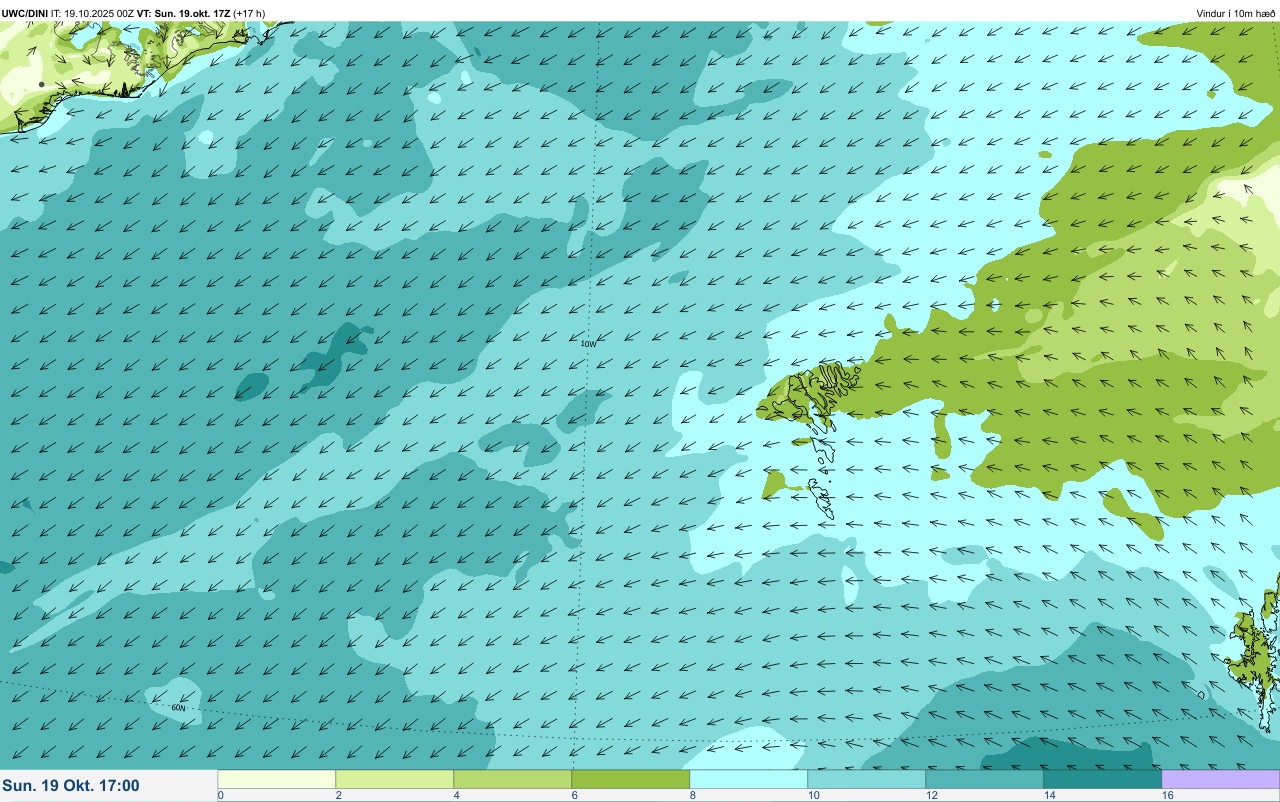This screenshot has width=1280, height=802.
Task: Click the legend value '16'
Action: pyautogui.click(x=1168, y=795)
